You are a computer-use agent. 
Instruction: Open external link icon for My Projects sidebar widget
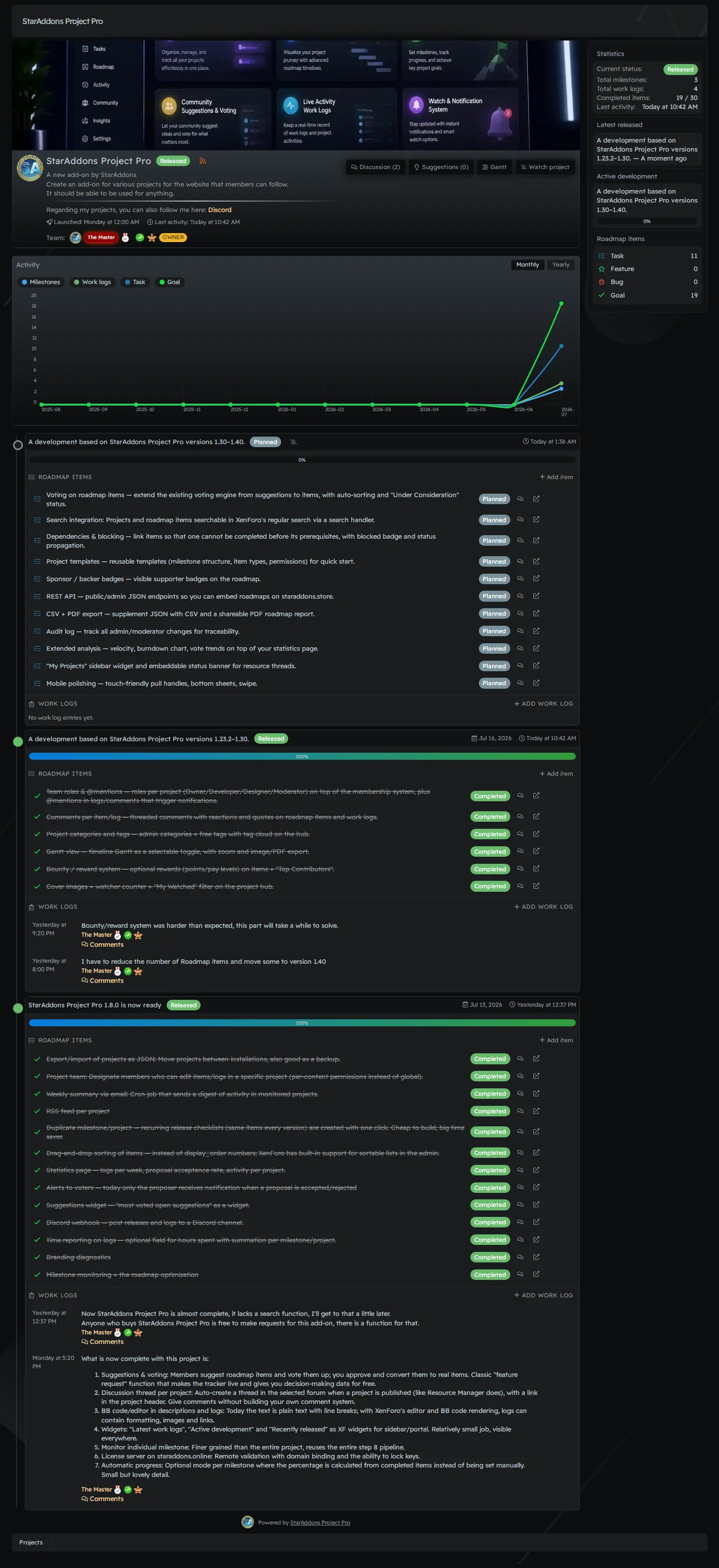(536, 666)
